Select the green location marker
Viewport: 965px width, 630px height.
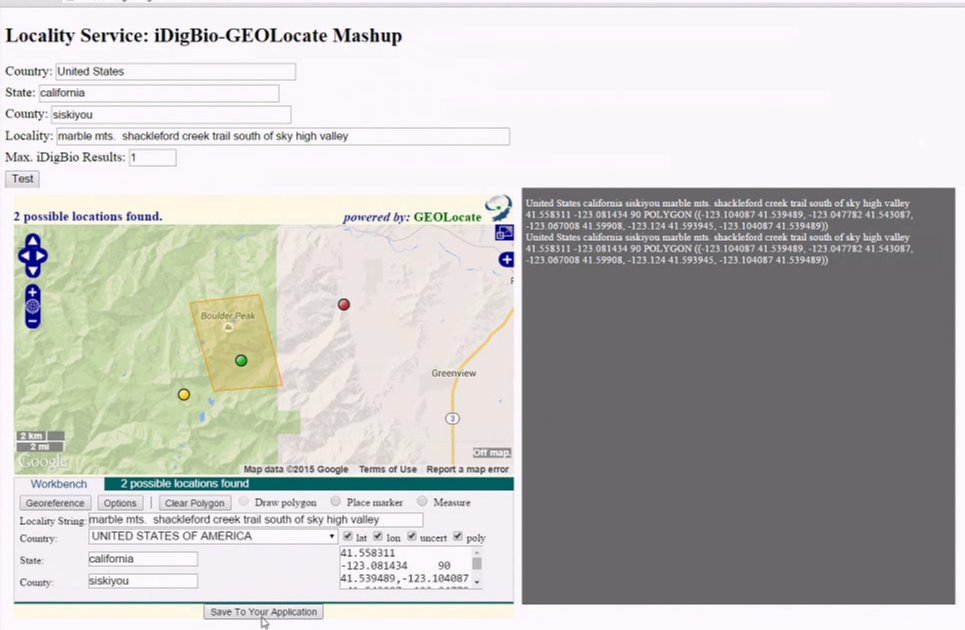(x=241, y=361)
